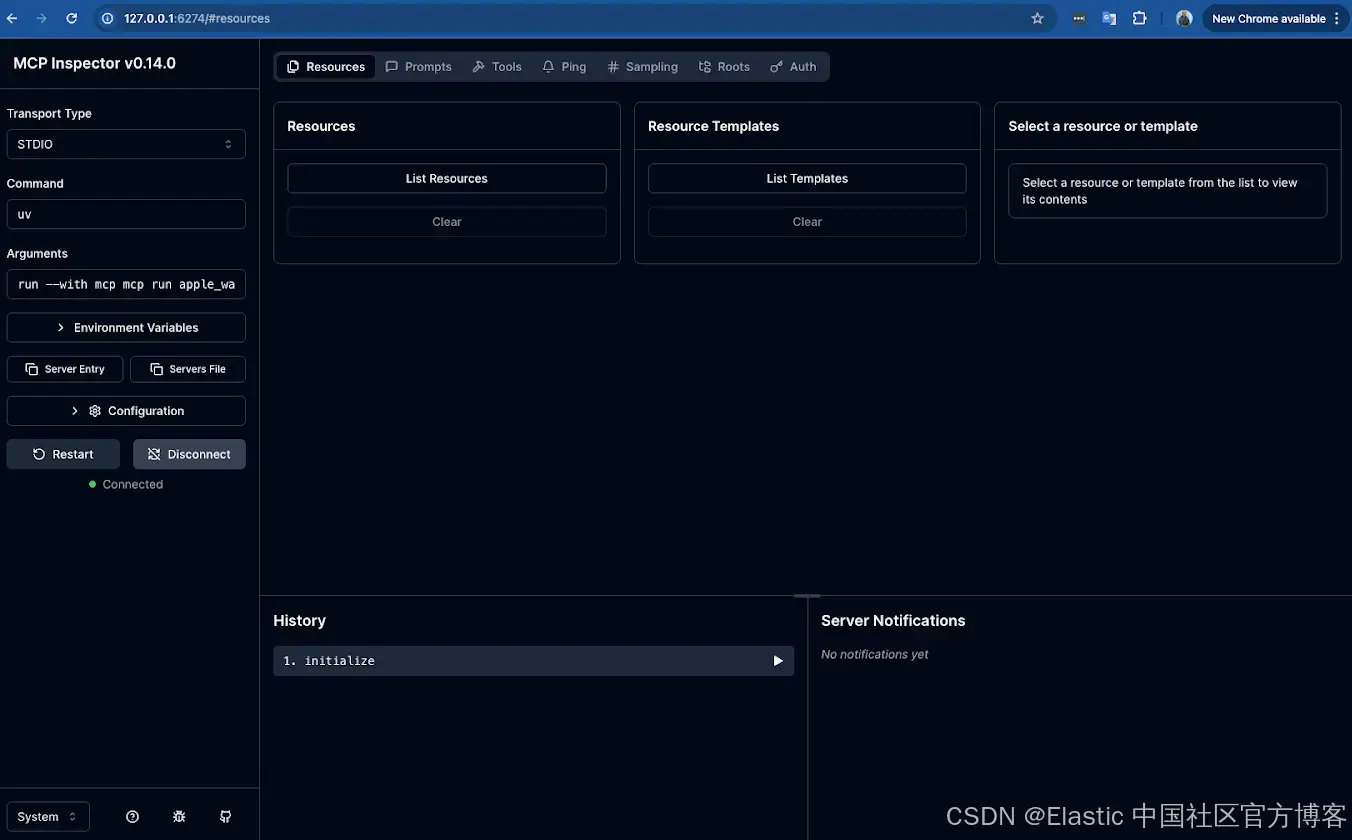Image resolution: width=1352 pixels, height=840 pixels.
Task: Click the MCP Inspector v0.14.0 title
Action: (x=94, y=63)
